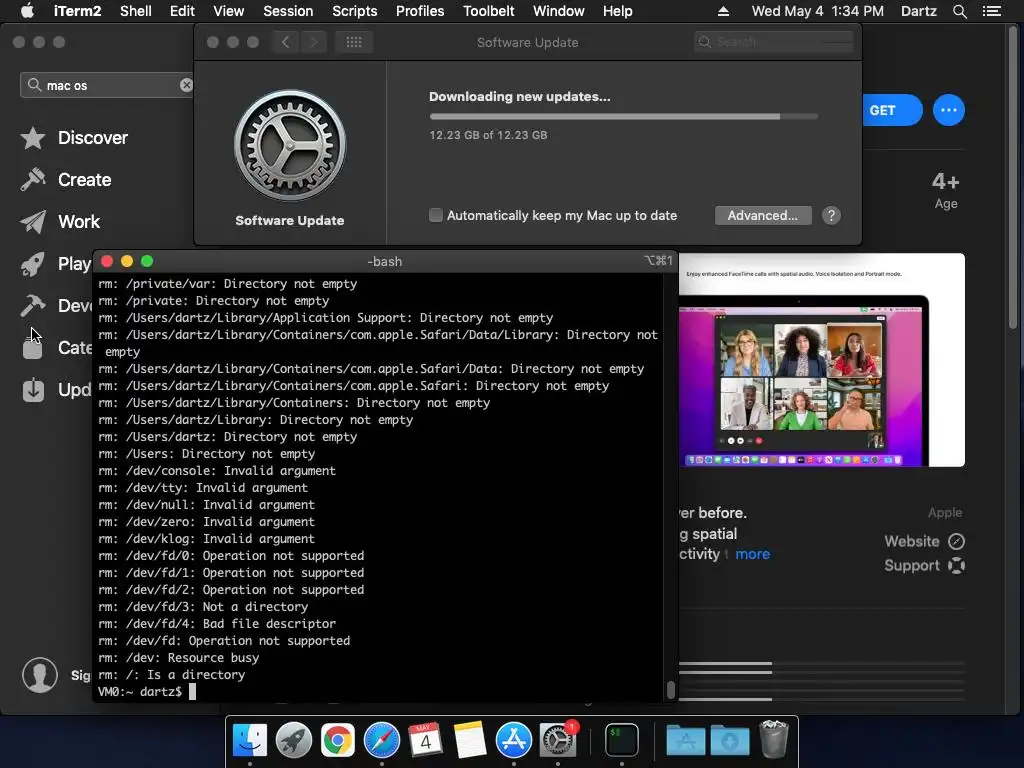The height and width of the screenshot is (768, 1024).
Task: Open Spotlight search in the menu bar
Action: click(959, 11)
